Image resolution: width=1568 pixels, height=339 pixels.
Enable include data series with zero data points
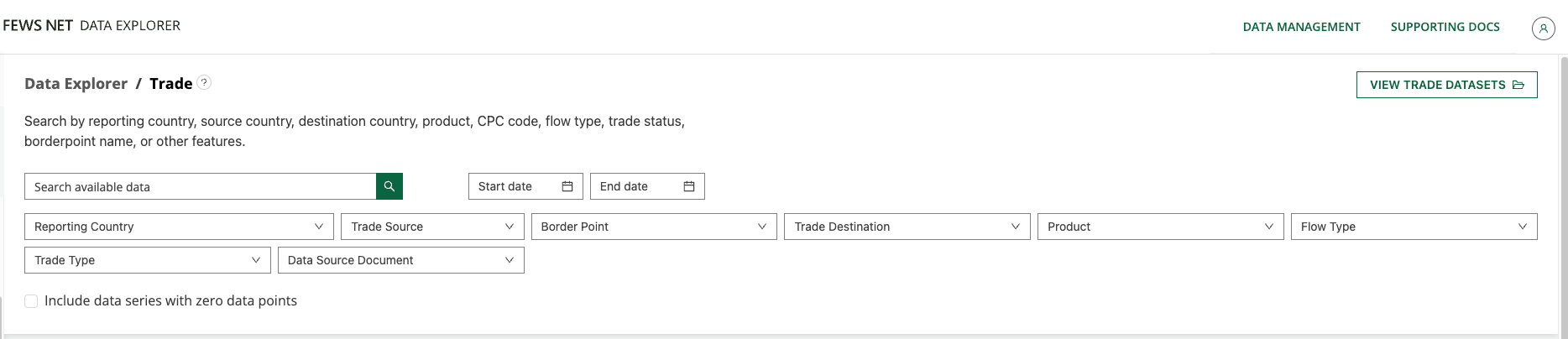click(32, 301)
